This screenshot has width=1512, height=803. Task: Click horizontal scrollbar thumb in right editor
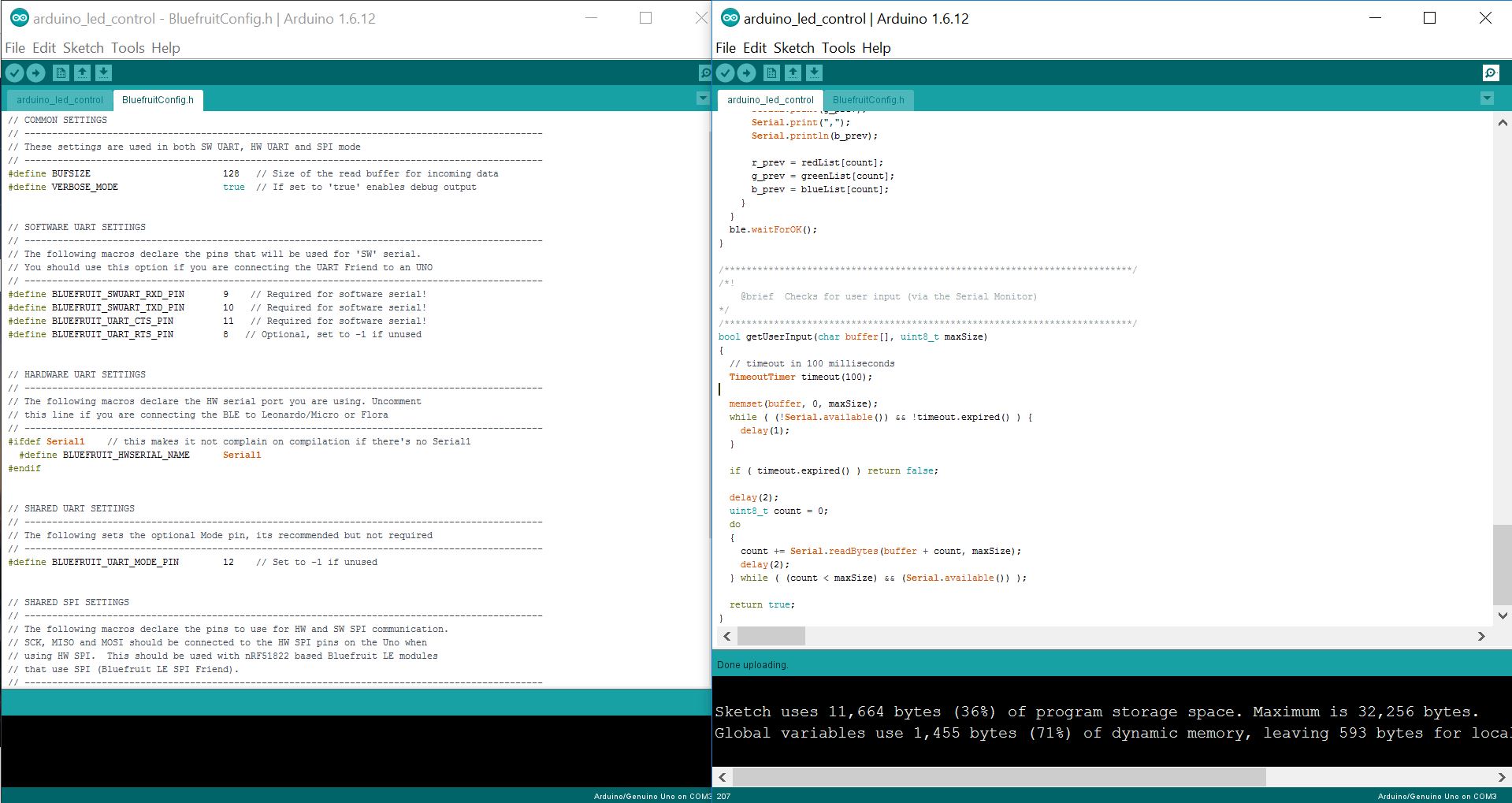click(x=771, y=636)
